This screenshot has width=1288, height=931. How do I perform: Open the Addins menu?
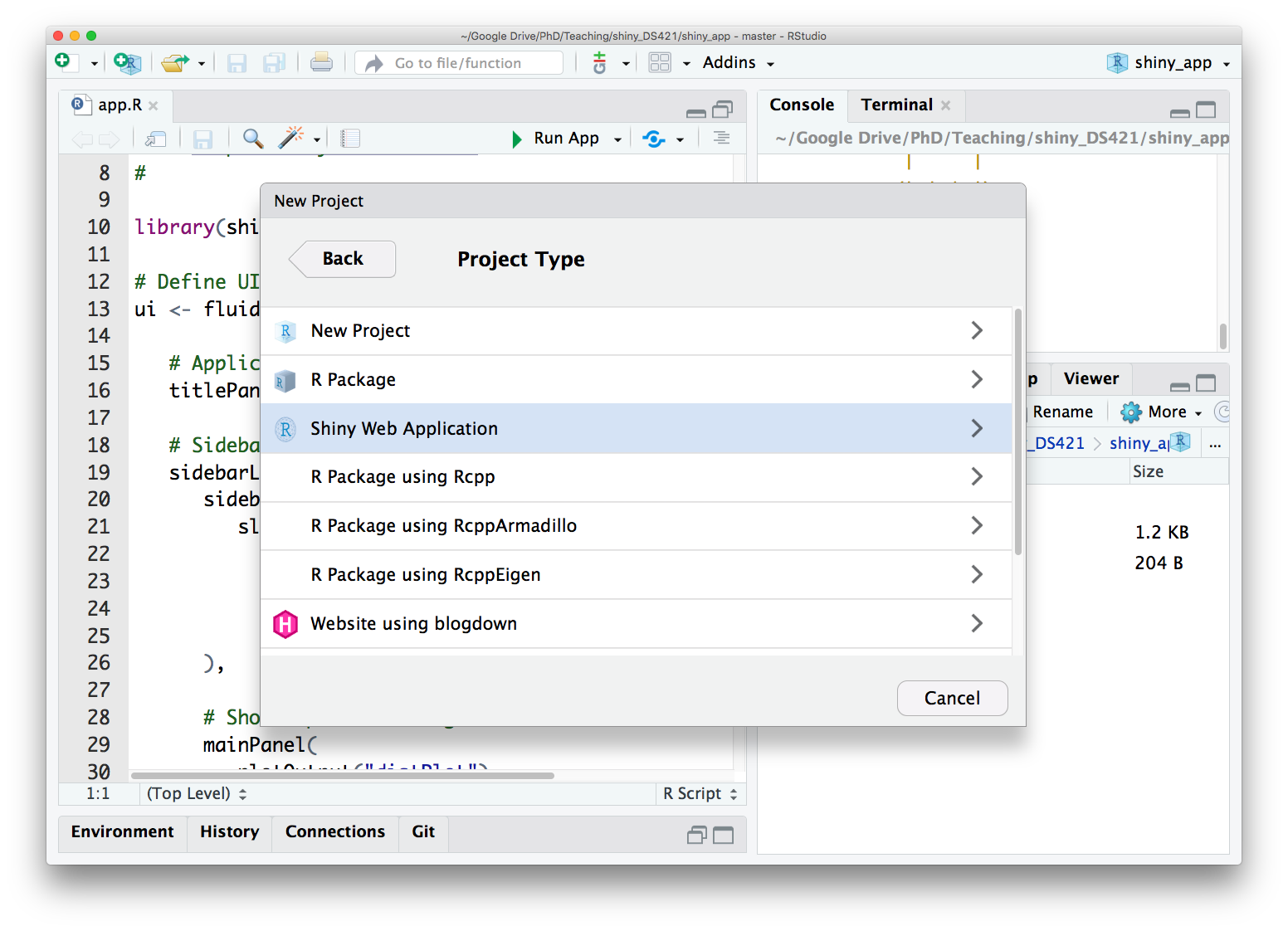[x=738, y=63]
